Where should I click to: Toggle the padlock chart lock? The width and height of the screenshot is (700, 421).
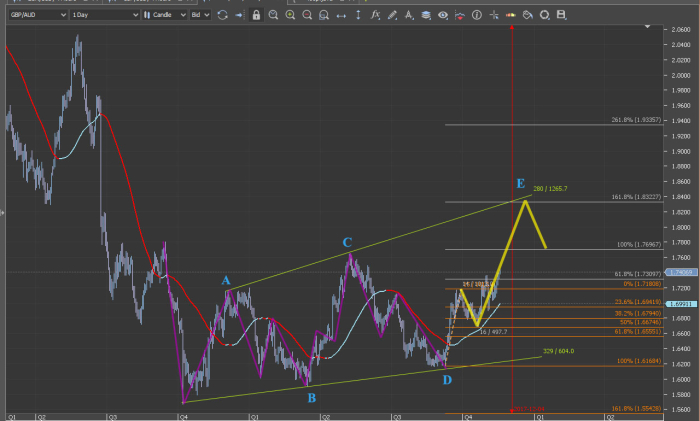click(256, 15)
